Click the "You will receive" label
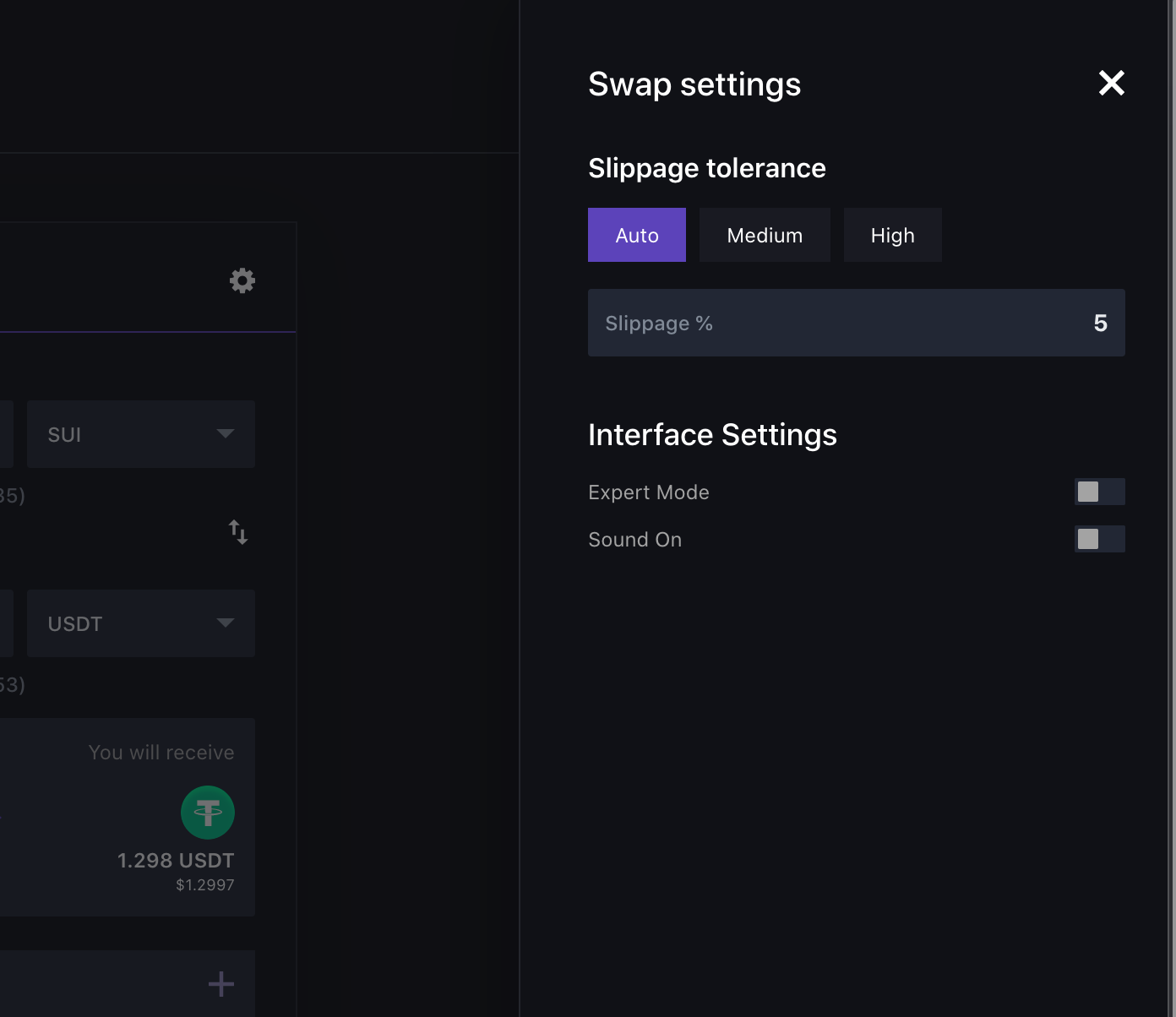1176x1017 pixels. (x=161, y=753)
